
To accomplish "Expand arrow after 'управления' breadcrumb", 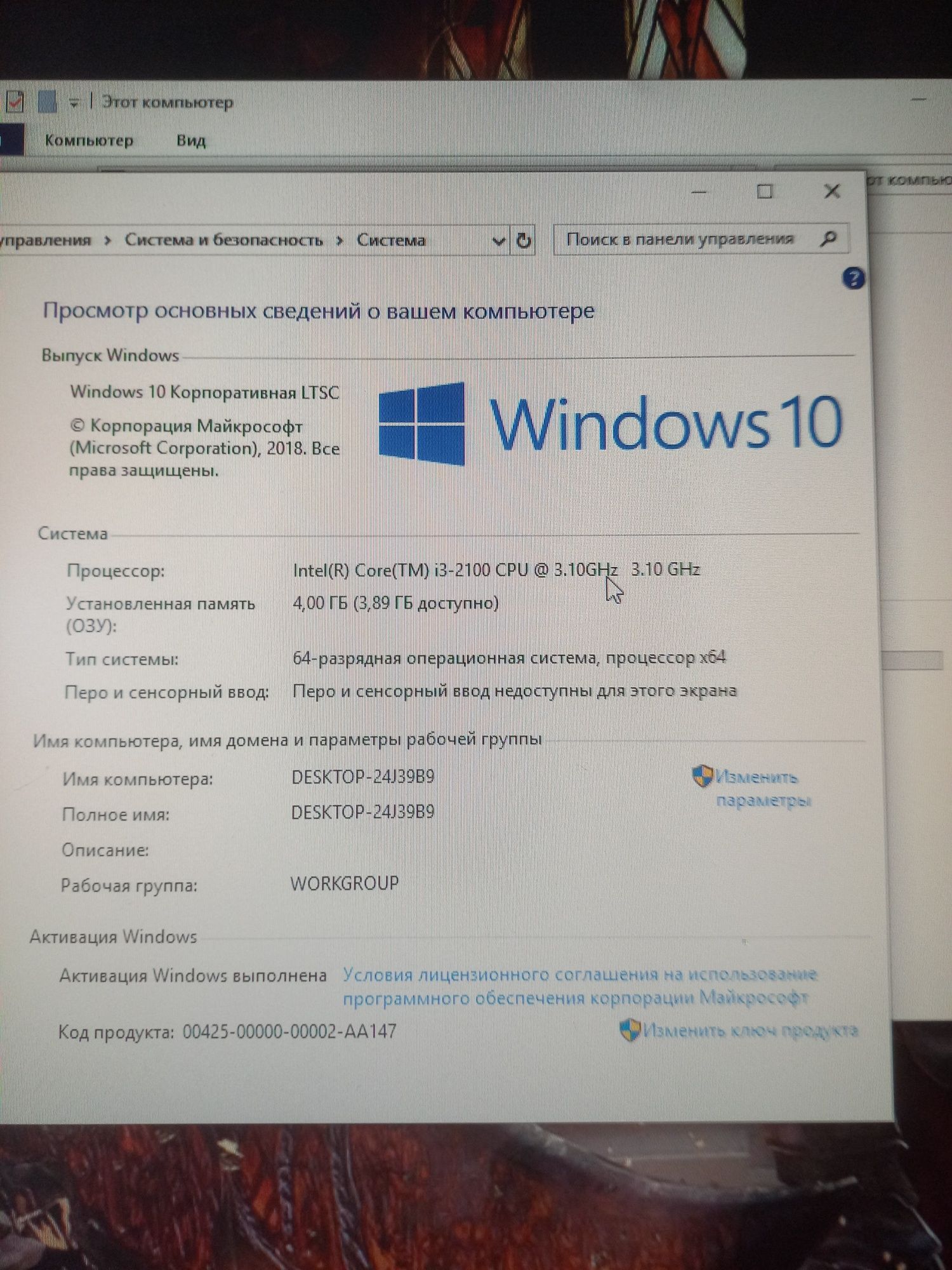I will tap(108, 241).
